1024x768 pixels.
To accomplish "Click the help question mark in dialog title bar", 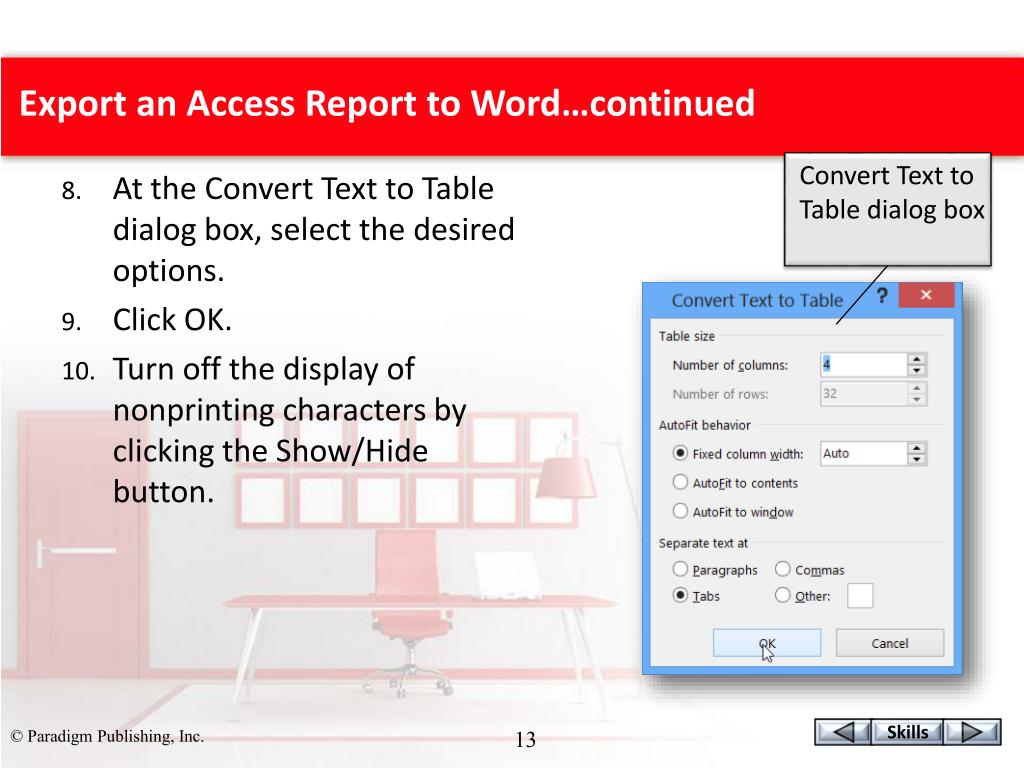I will click(x=882, y=296).
